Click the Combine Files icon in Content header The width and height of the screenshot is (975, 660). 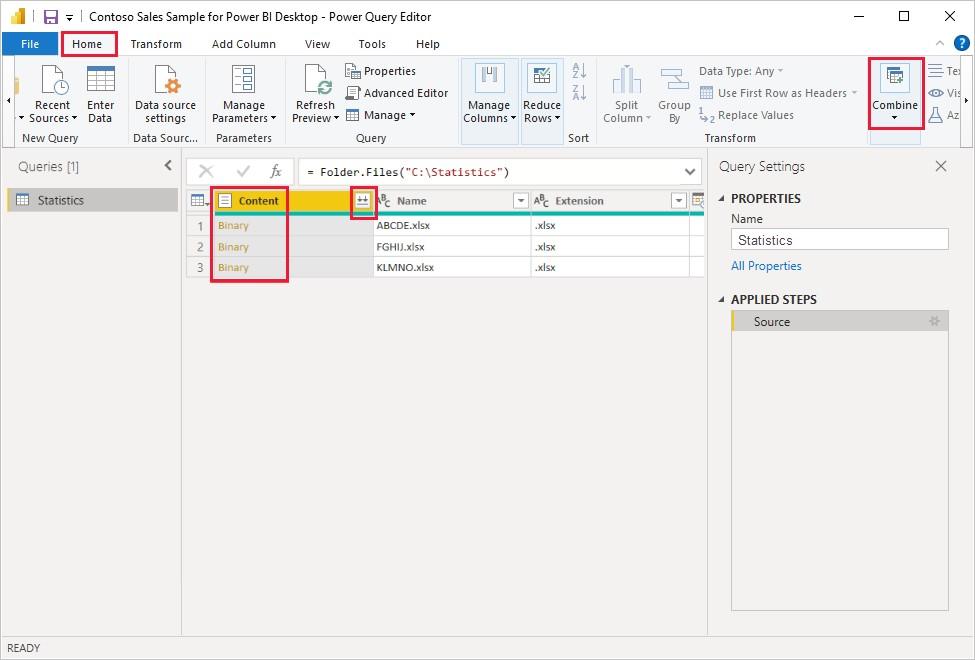click(x=363, y=201)
